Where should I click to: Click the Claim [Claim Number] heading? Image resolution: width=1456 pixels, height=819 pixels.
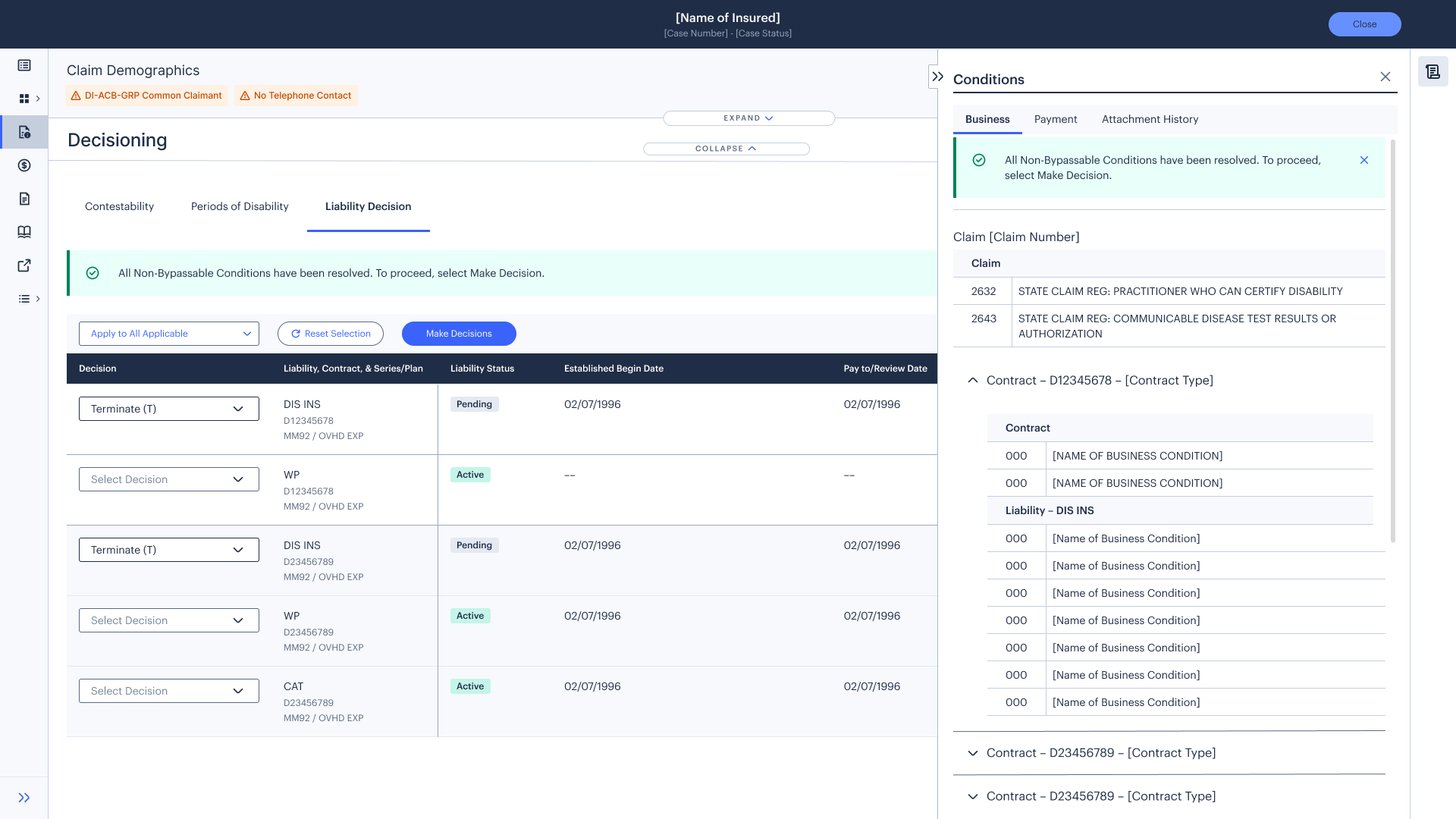point(1016,237)
